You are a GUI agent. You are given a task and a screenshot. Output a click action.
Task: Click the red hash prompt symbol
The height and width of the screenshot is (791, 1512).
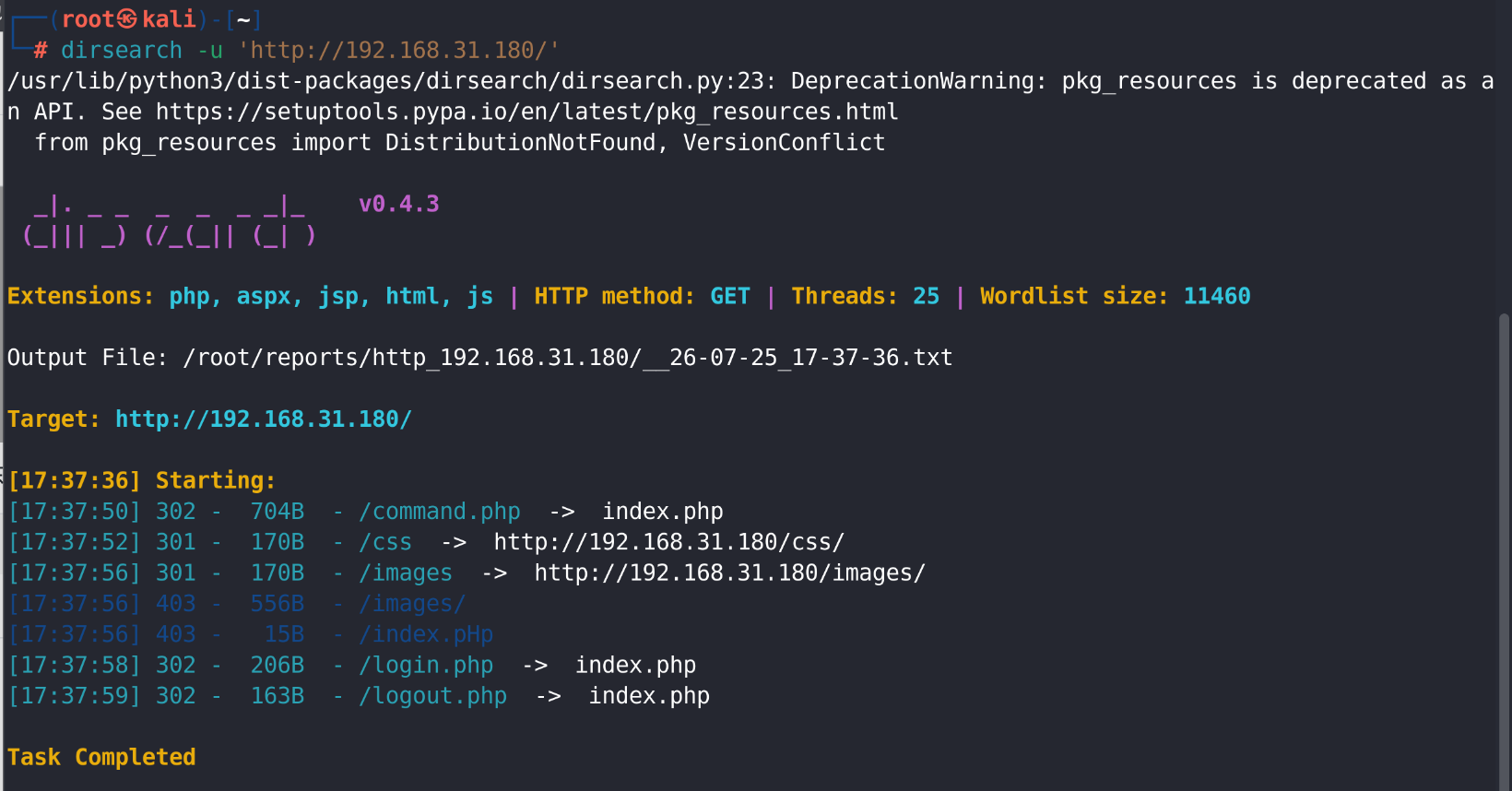coord(41,51)
